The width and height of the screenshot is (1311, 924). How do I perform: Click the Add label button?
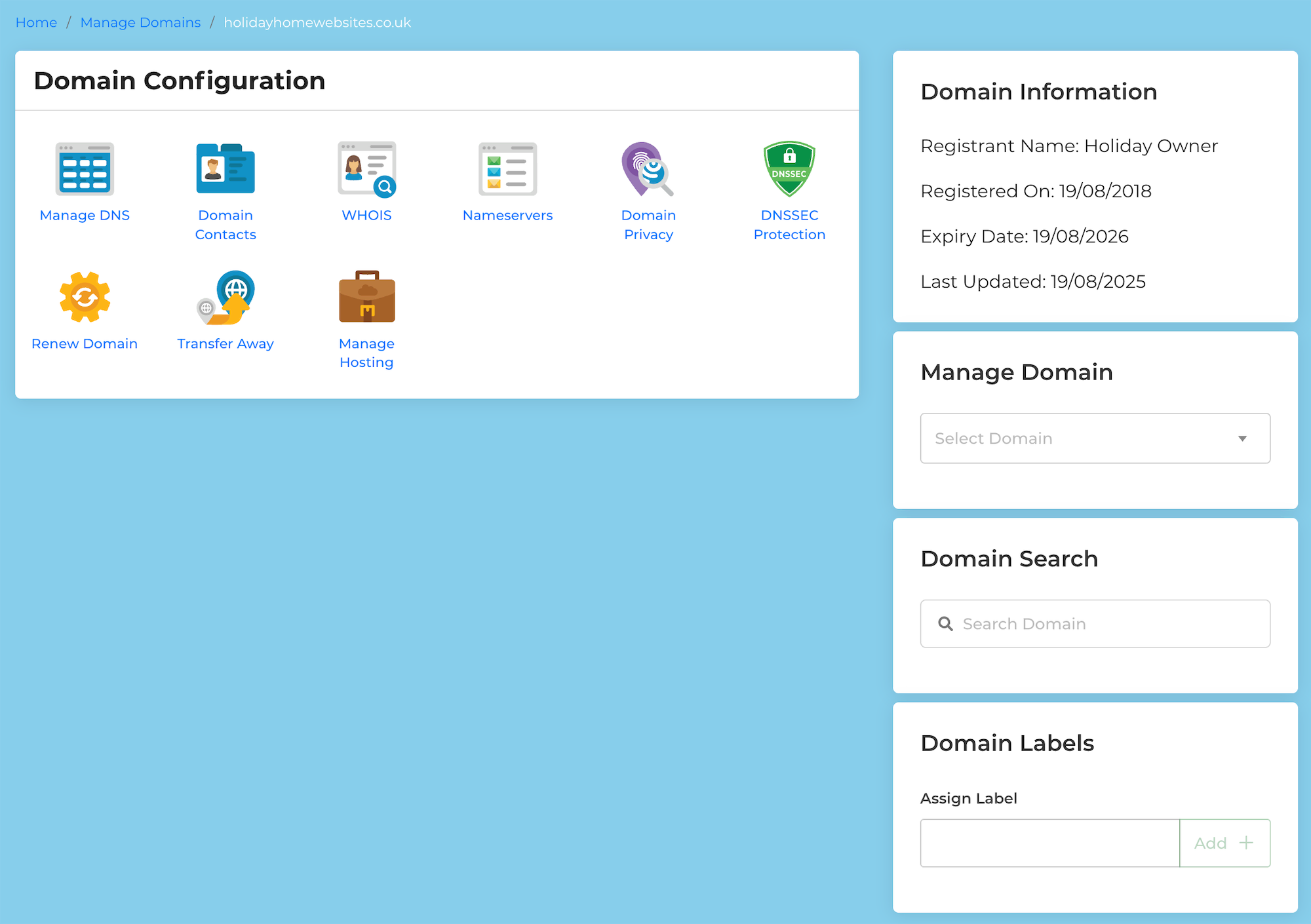(1224, 843)
